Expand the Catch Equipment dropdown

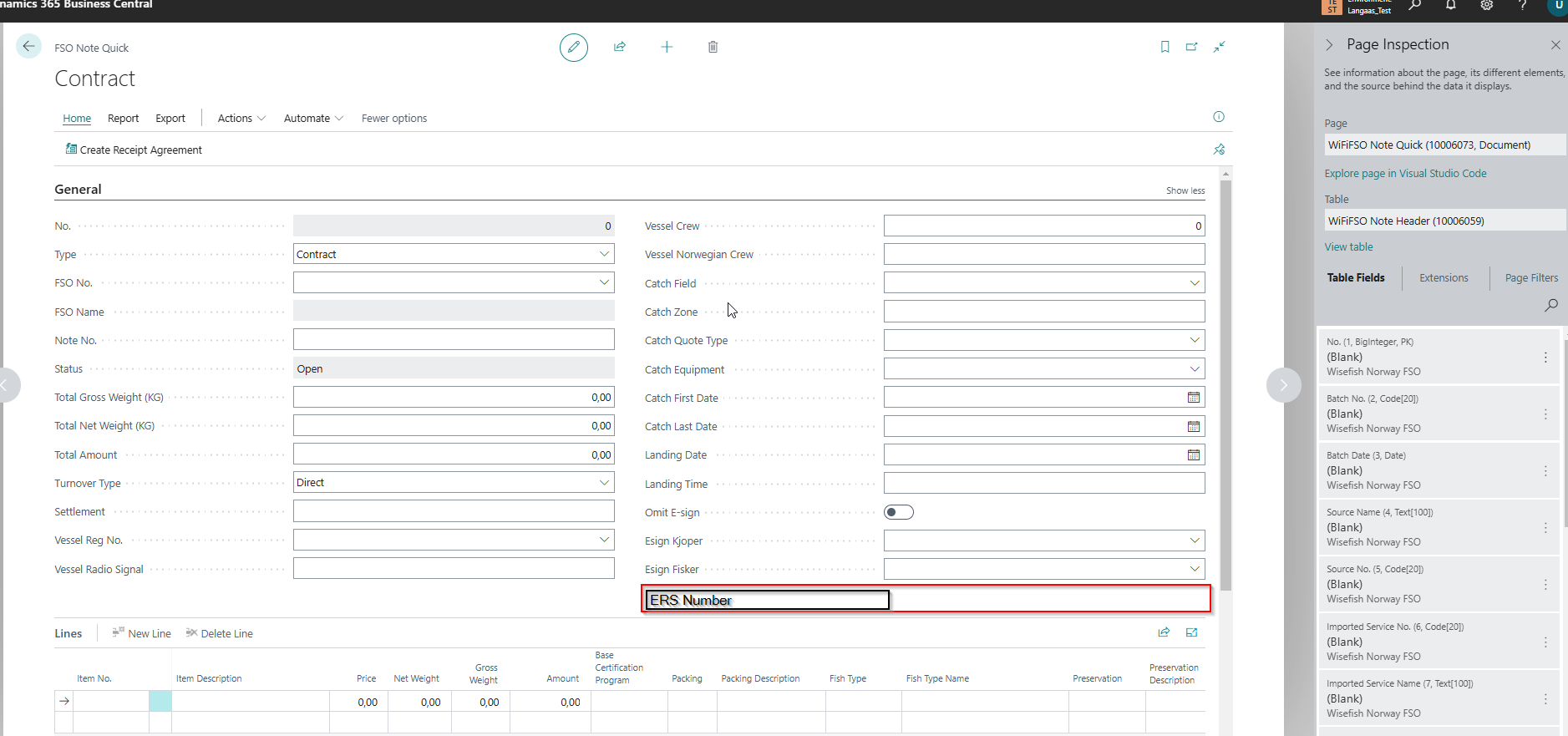(1194, 369)
